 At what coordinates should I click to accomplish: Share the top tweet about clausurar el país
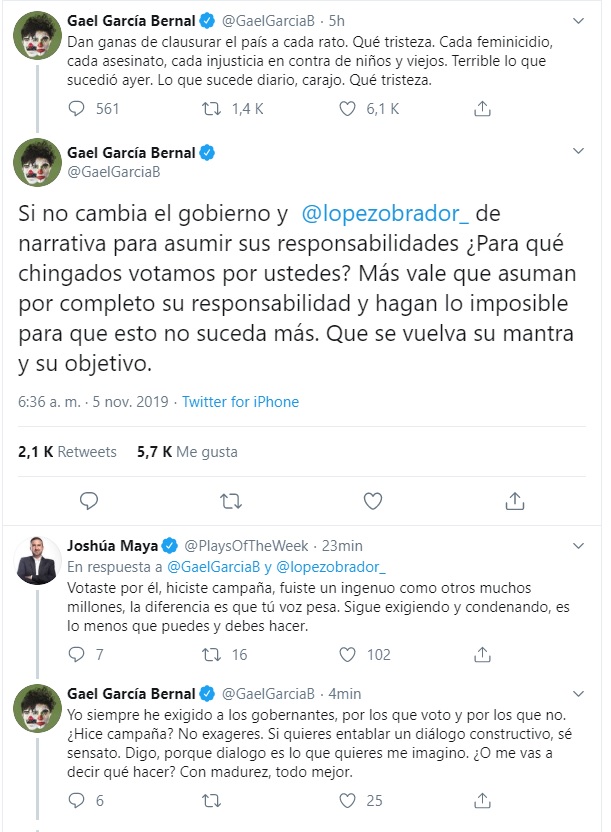coord(483,109)
